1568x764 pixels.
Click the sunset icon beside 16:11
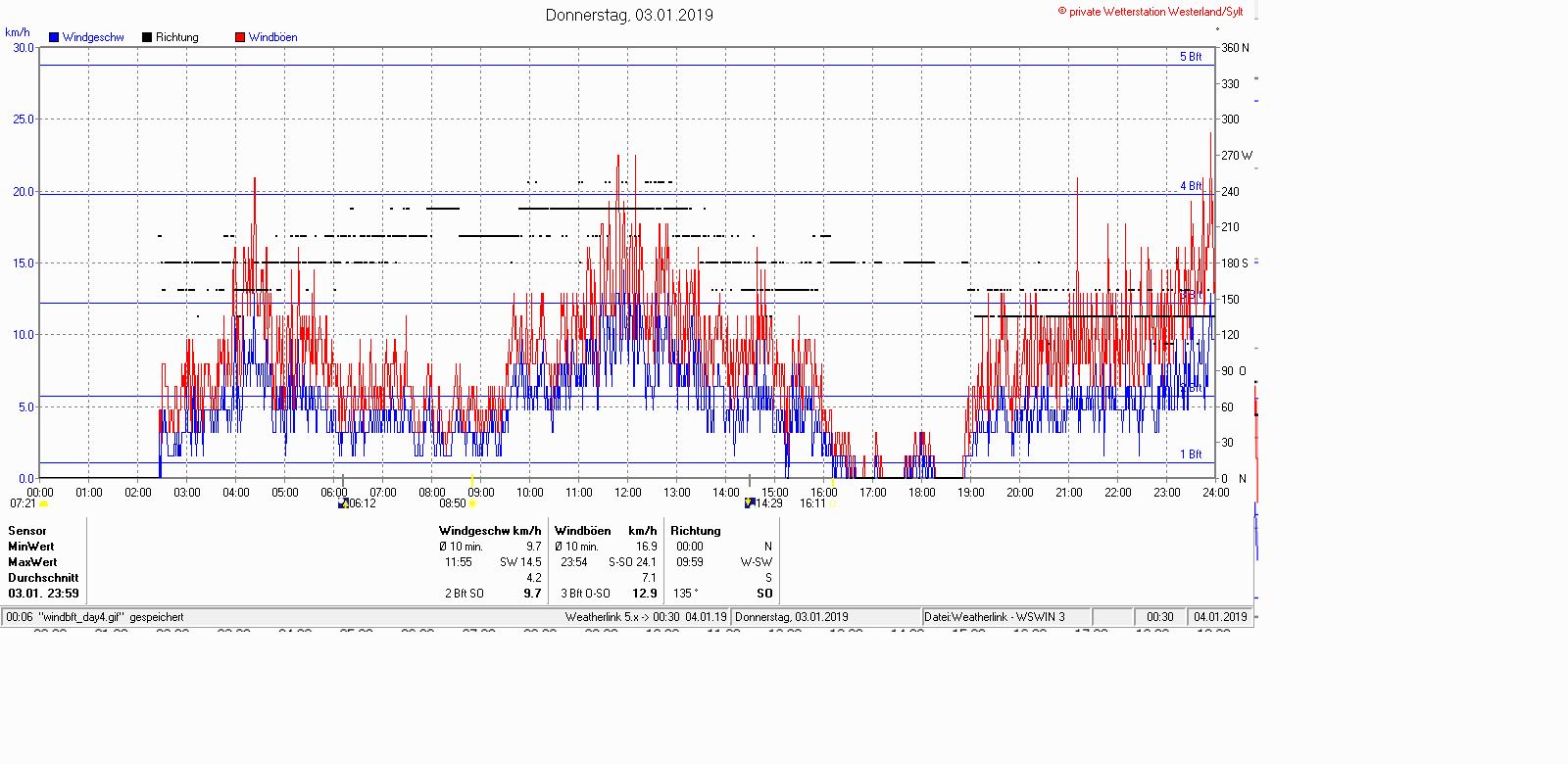coord(833,503)
